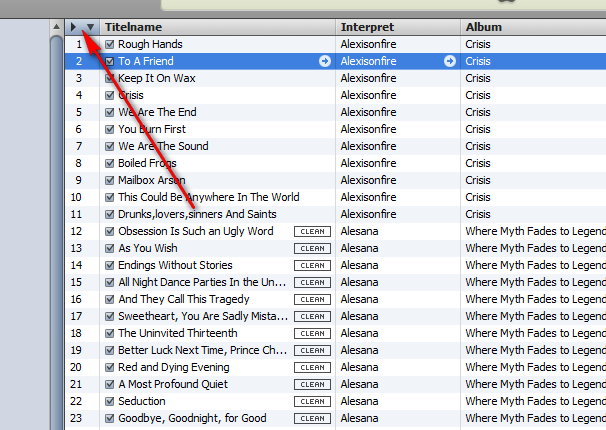The height and width of the screenshot is (430, 606).
Task: Click the right-pointing triangle in the header
Action: point(73,27)
